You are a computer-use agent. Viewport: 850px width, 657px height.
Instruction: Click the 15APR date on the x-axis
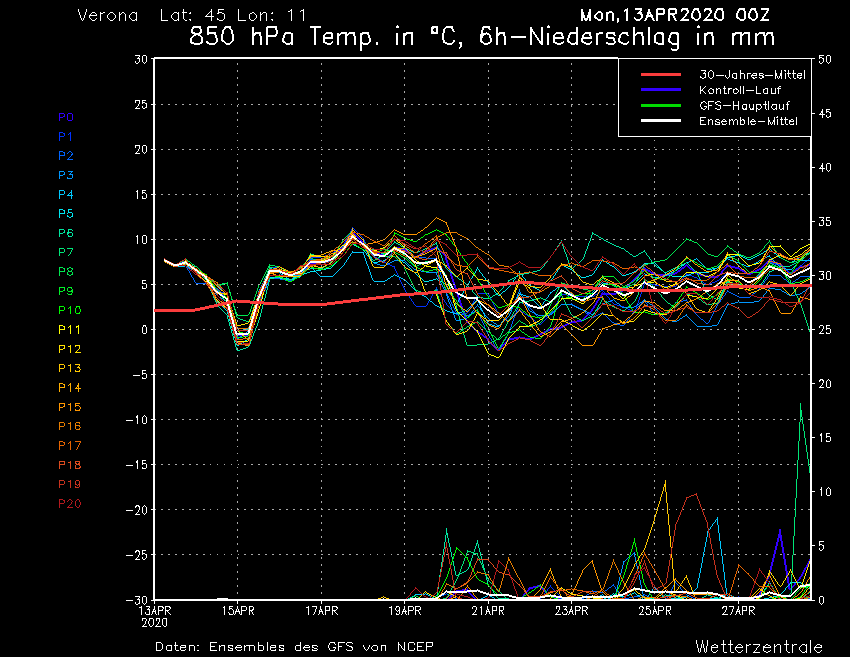(x=238, y=610)
